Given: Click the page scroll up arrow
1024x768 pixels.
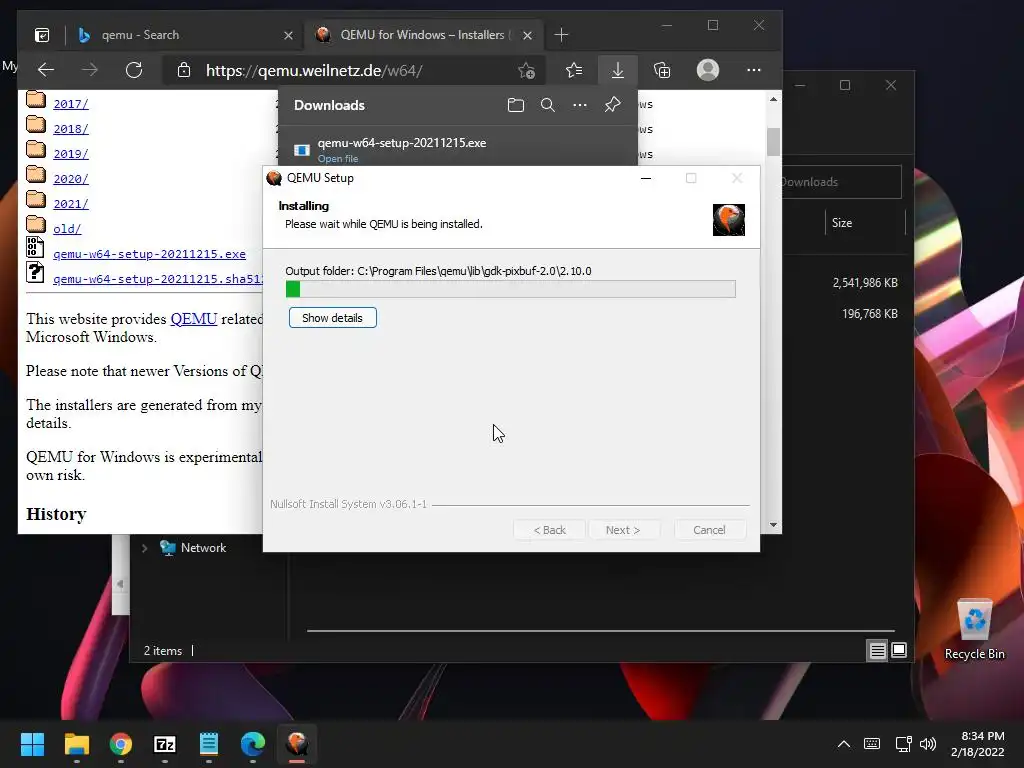Looking at the screenshot, I should pos(773,100).
